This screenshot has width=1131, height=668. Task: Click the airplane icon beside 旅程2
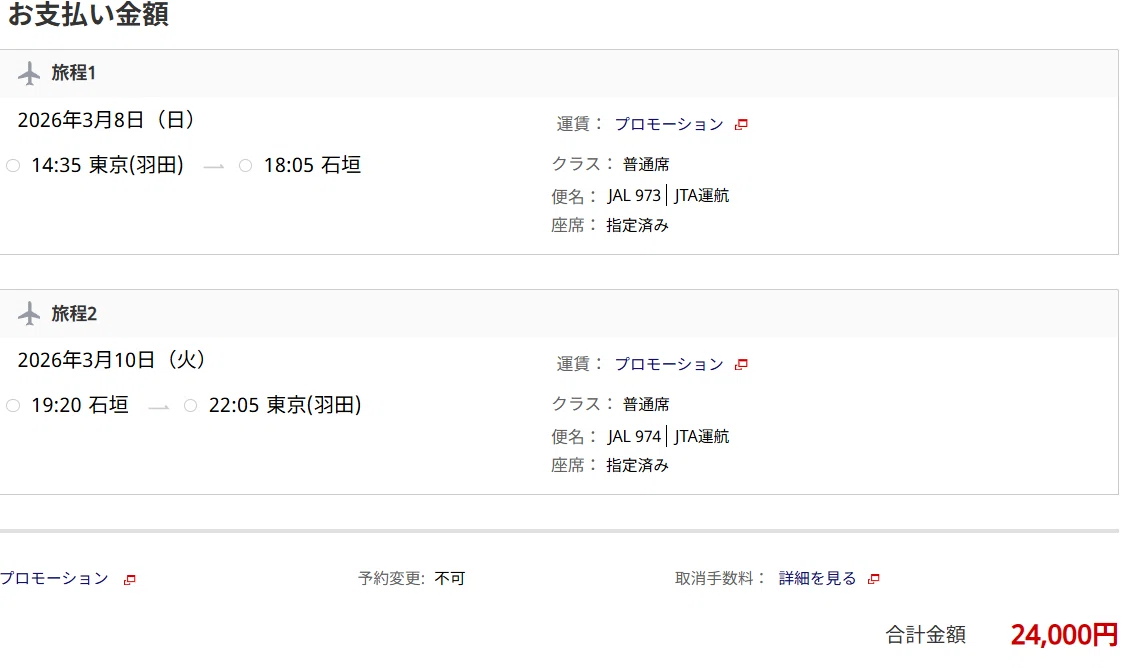(x=29, y=314)
